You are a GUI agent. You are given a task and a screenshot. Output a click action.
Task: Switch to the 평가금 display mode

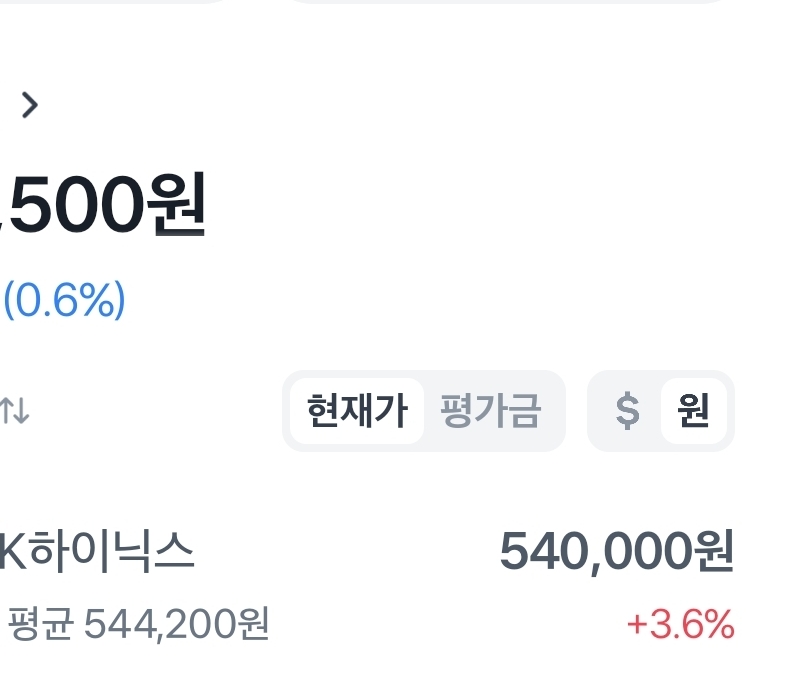tap(491, 411)
